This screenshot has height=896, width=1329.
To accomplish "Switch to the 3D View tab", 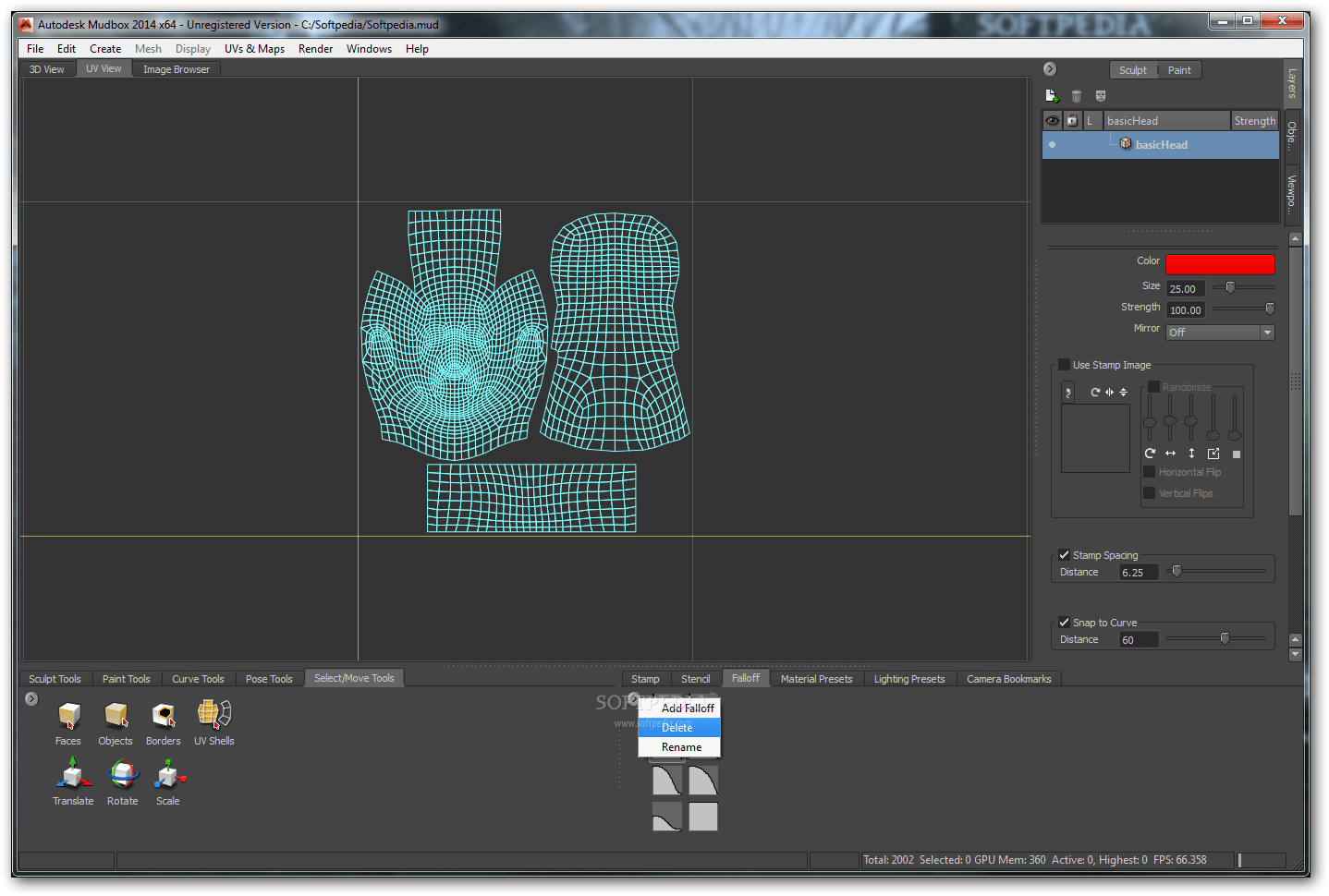I will point(47,69).
